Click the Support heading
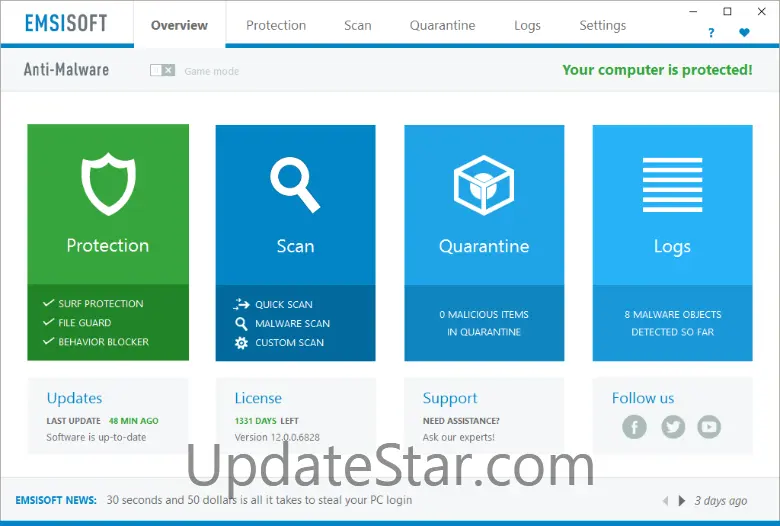The height and width of the screenshot is (526, 780). point(450,399)
